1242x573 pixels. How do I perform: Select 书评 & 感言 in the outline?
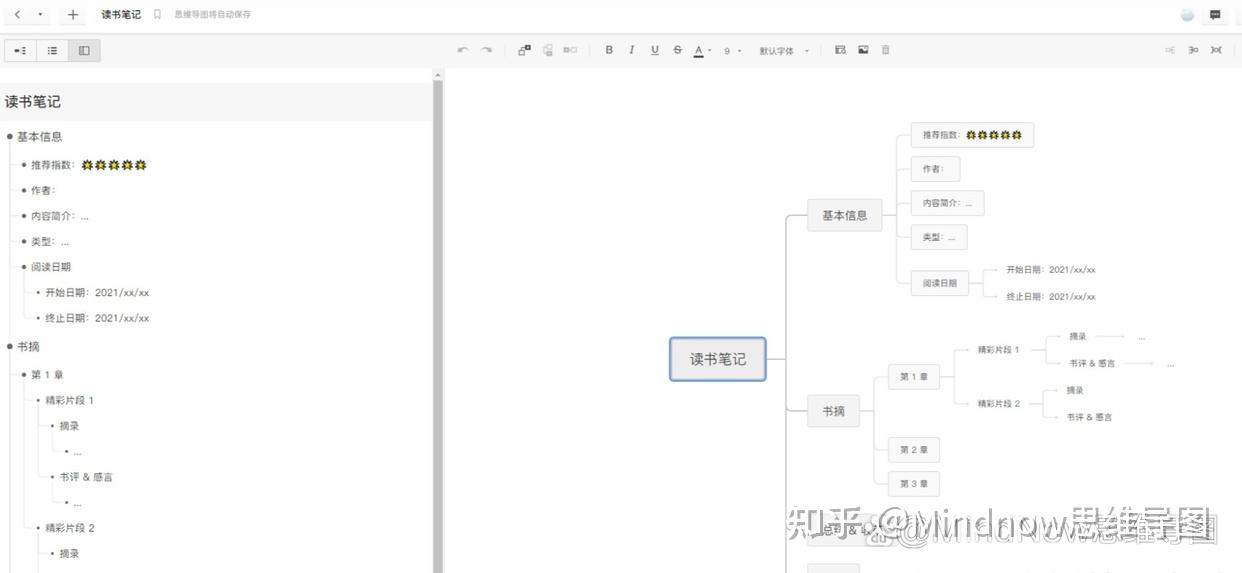86,477
